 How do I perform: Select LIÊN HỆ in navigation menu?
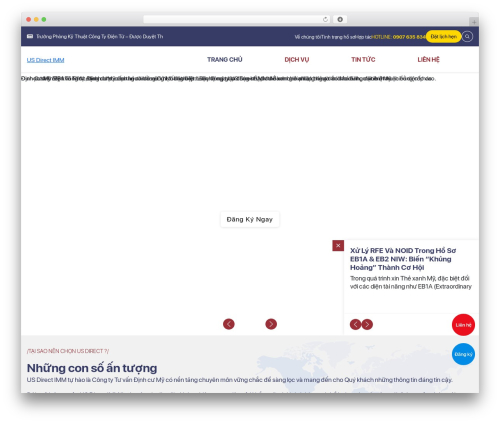[x=428, y=60]
